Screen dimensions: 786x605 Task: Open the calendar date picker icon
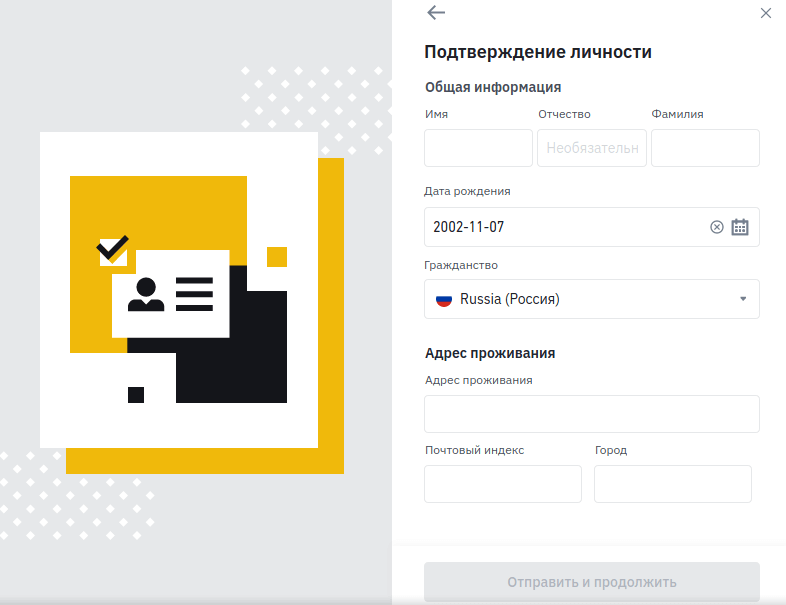pyautogui.click(x=740, y=227)
